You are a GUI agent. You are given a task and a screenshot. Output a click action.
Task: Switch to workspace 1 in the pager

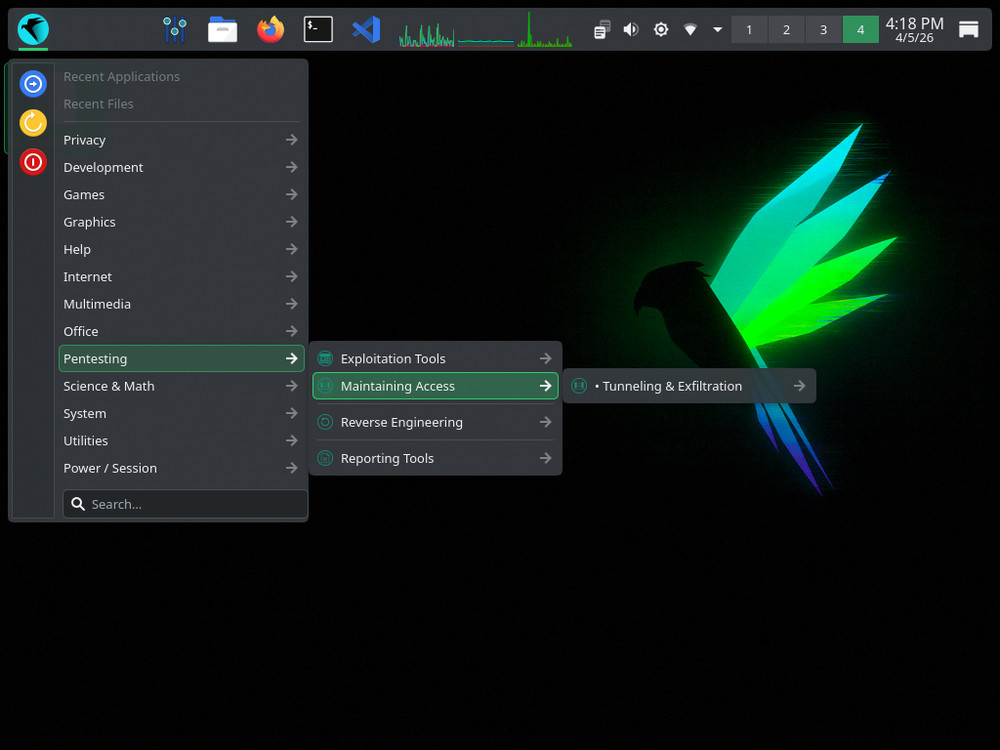(x=749, y=29)
